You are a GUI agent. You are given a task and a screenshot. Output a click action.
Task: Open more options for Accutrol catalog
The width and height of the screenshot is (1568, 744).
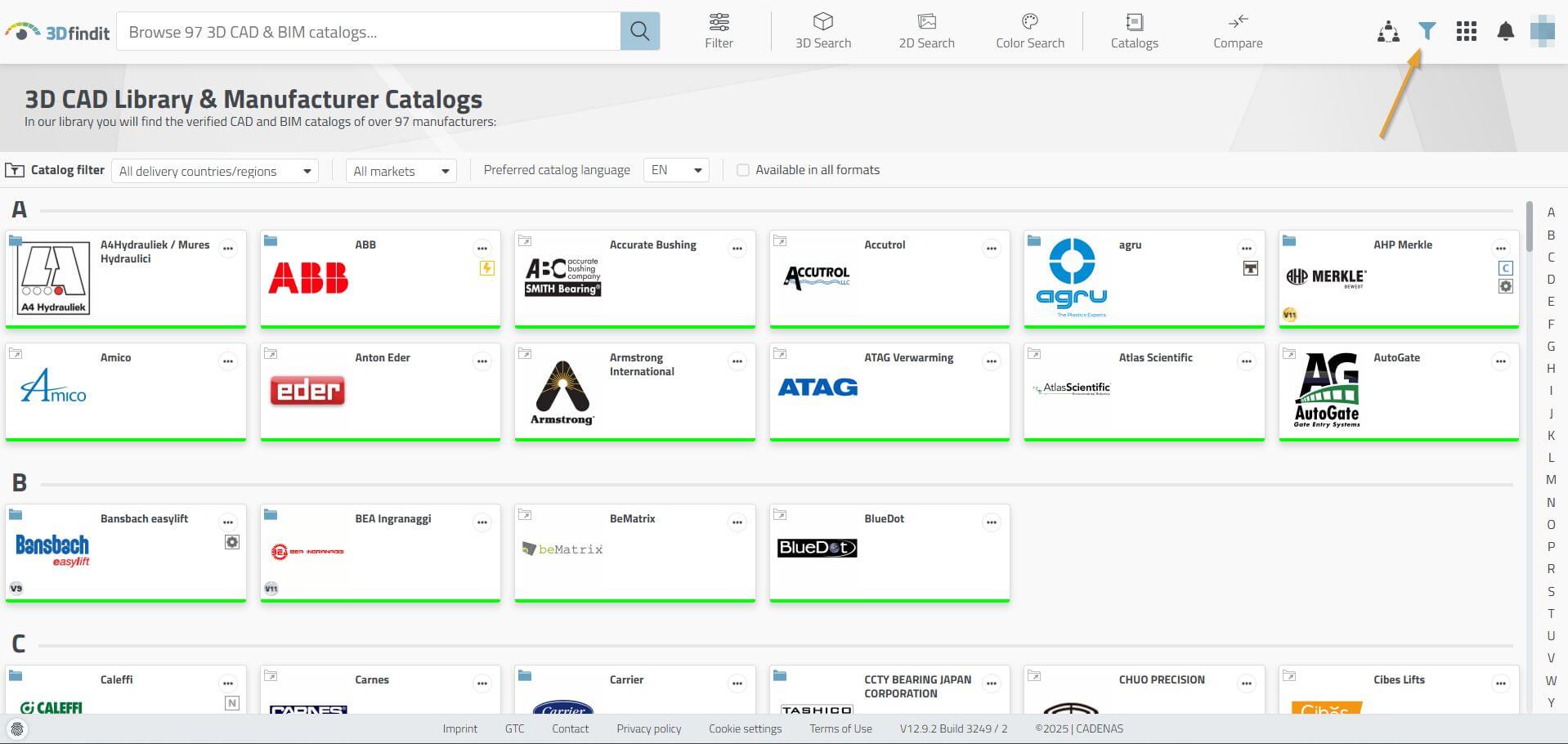991,248
